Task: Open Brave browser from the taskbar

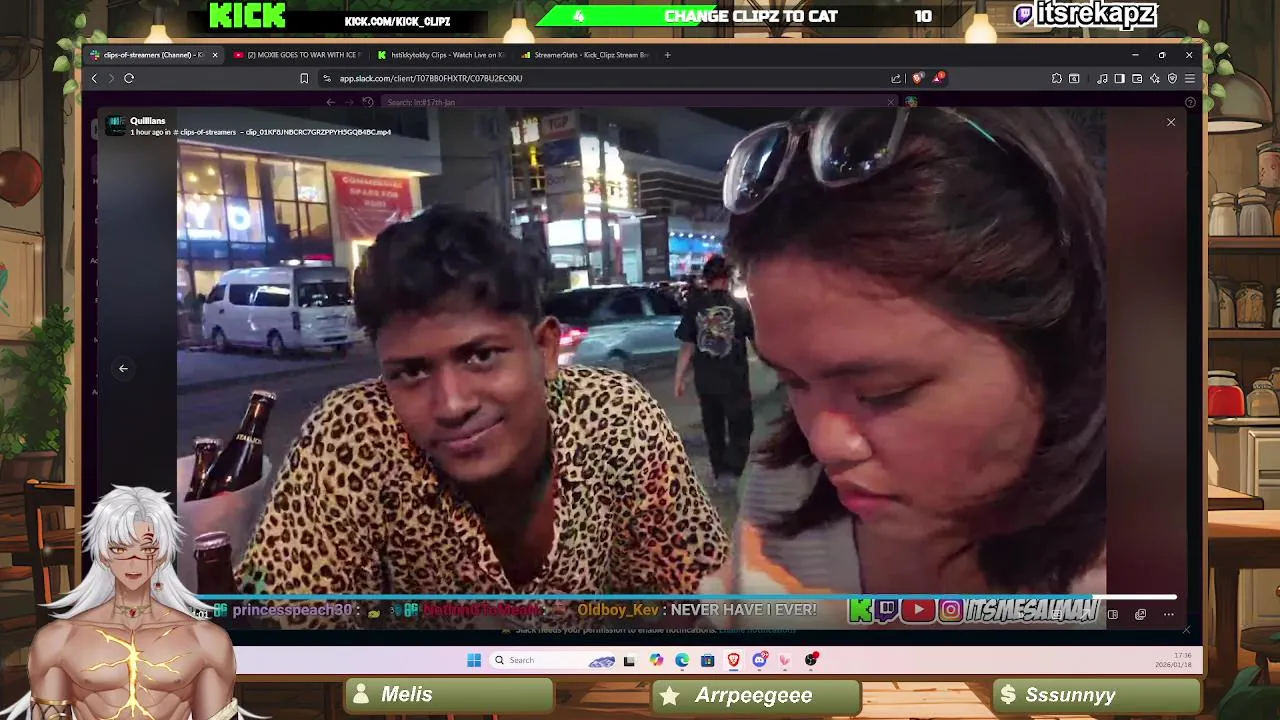Action: tap(733, 660)
